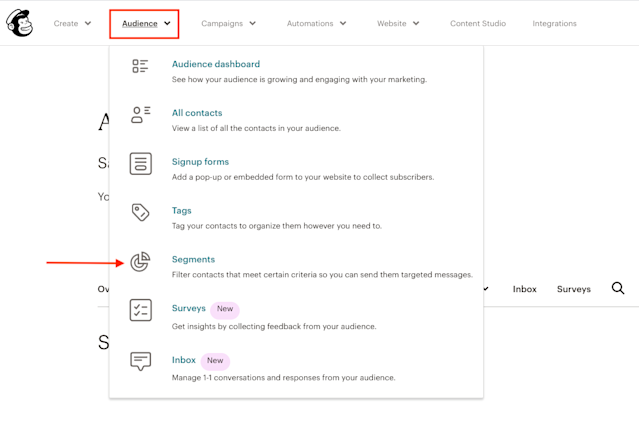This screenshot has height=422, width=639.
Task: Click the Tags label icon
Action: coord(141,212)
